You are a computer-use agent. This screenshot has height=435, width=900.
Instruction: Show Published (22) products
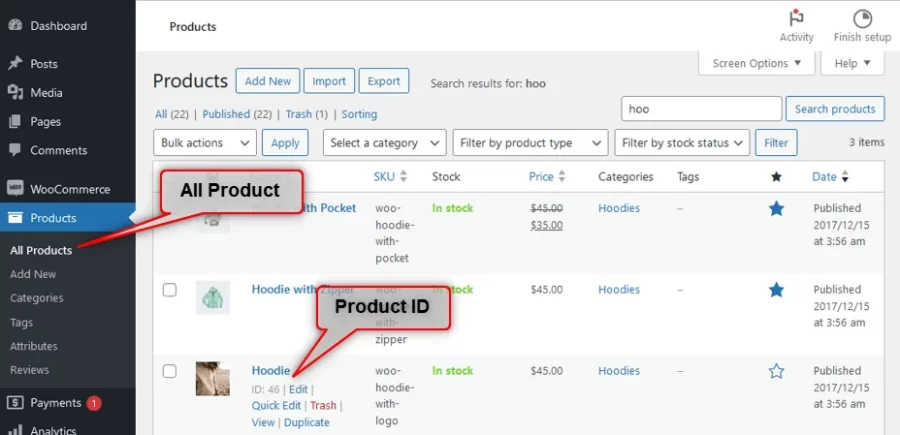click(237, 114)
